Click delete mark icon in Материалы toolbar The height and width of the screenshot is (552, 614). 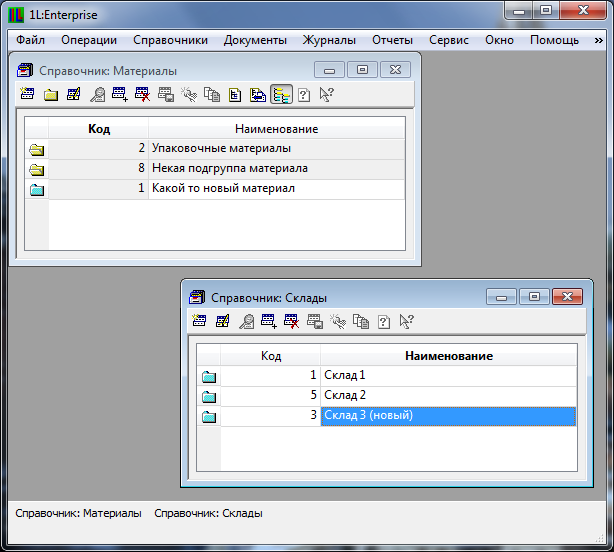click(x=143, y=95)
